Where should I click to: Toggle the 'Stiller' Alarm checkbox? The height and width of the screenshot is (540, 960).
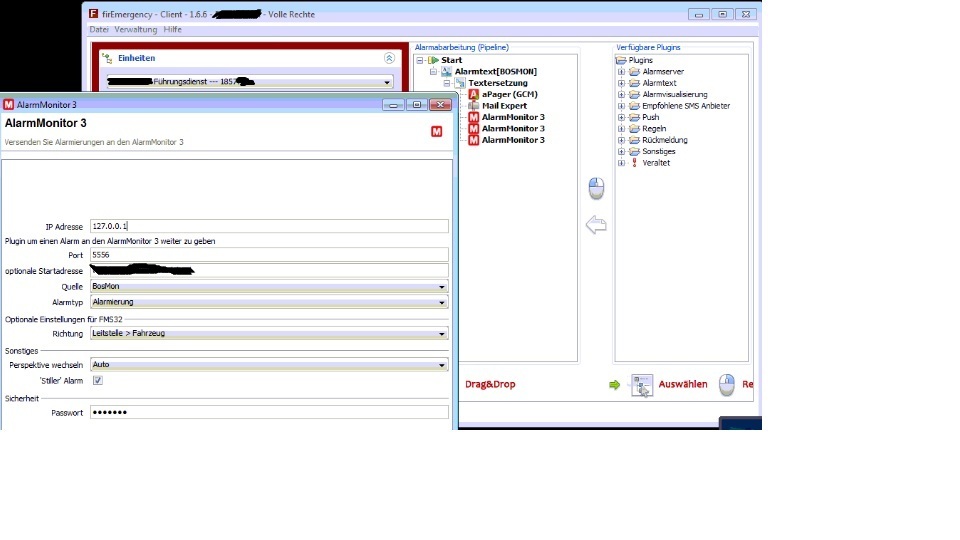tap(98, 380)
